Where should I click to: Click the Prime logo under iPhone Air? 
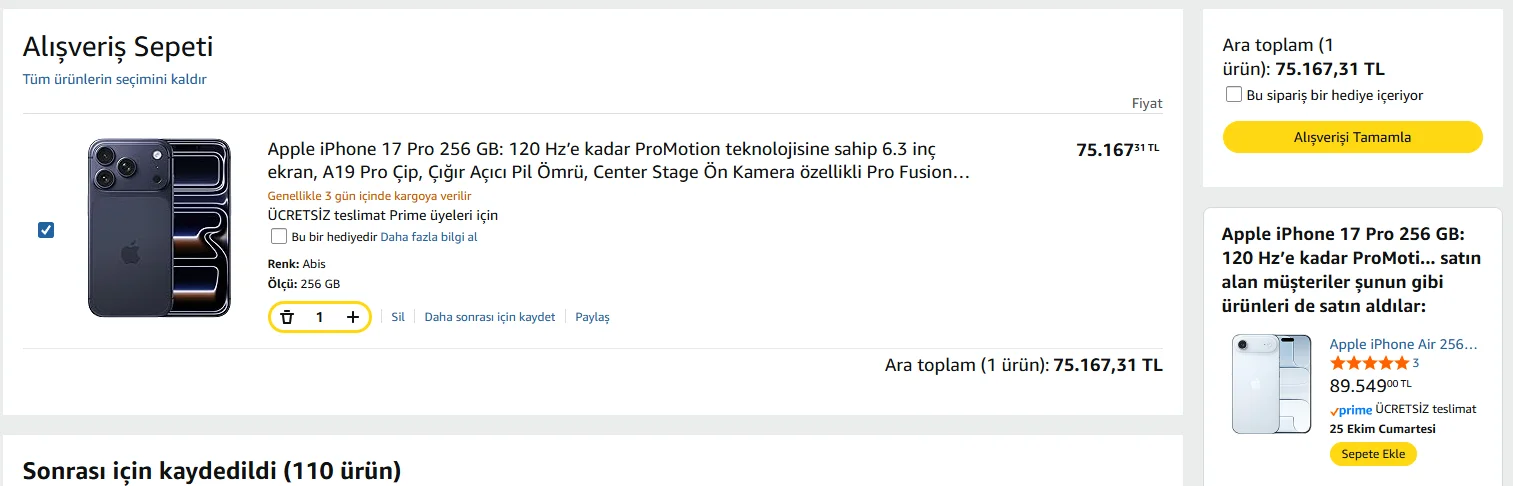pos(1351,410)
